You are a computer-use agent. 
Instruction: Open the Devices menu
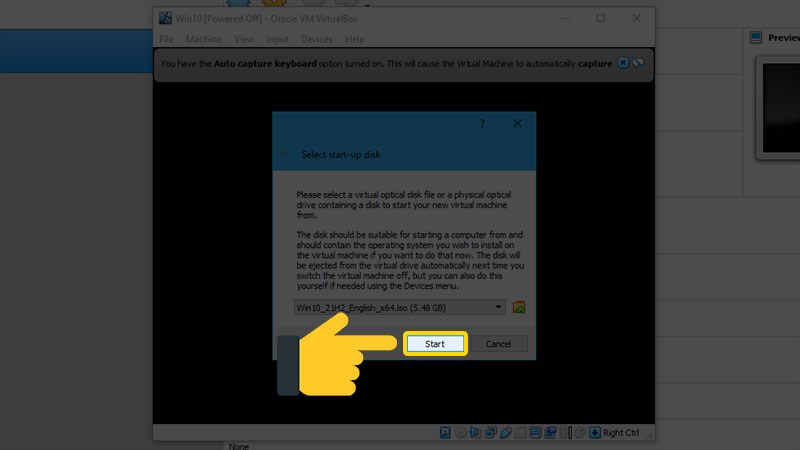316,39
